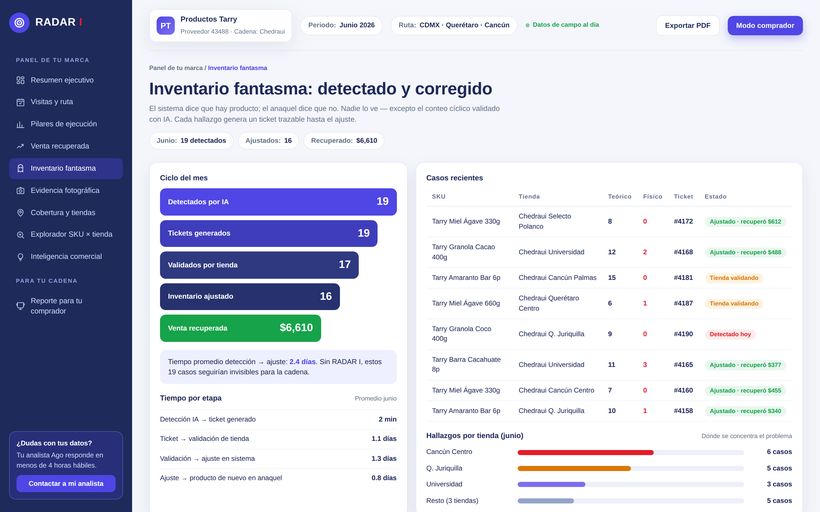Click the Validados por tienda bar
Image resolution: width=820 pixels, height=512 pixels.
pyautogui.click(x=259, y=265)
